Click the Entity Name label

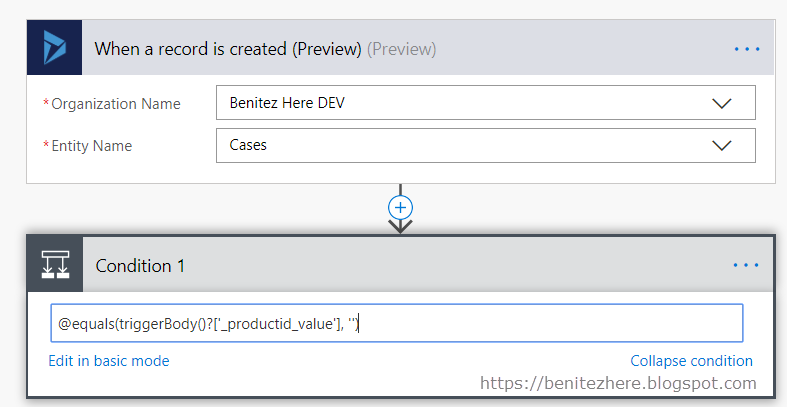[91, 146]
